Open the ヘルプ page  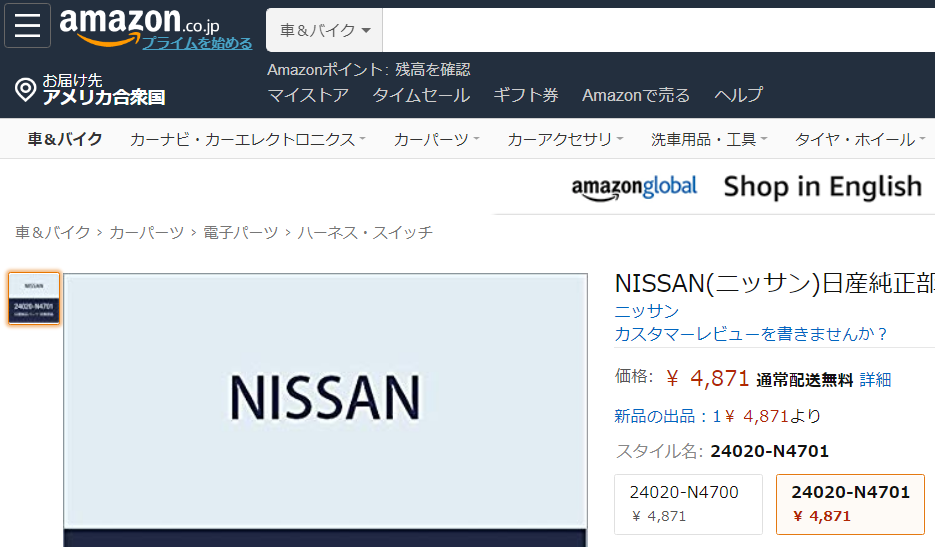(x=738, y=95)
